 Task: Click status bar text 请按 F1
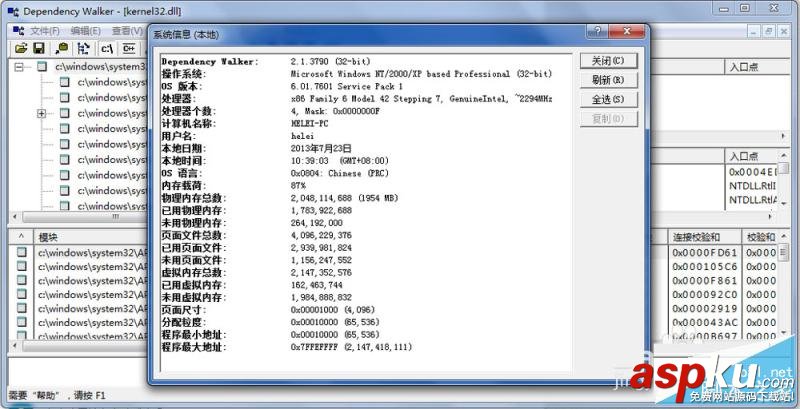(90, 395)
